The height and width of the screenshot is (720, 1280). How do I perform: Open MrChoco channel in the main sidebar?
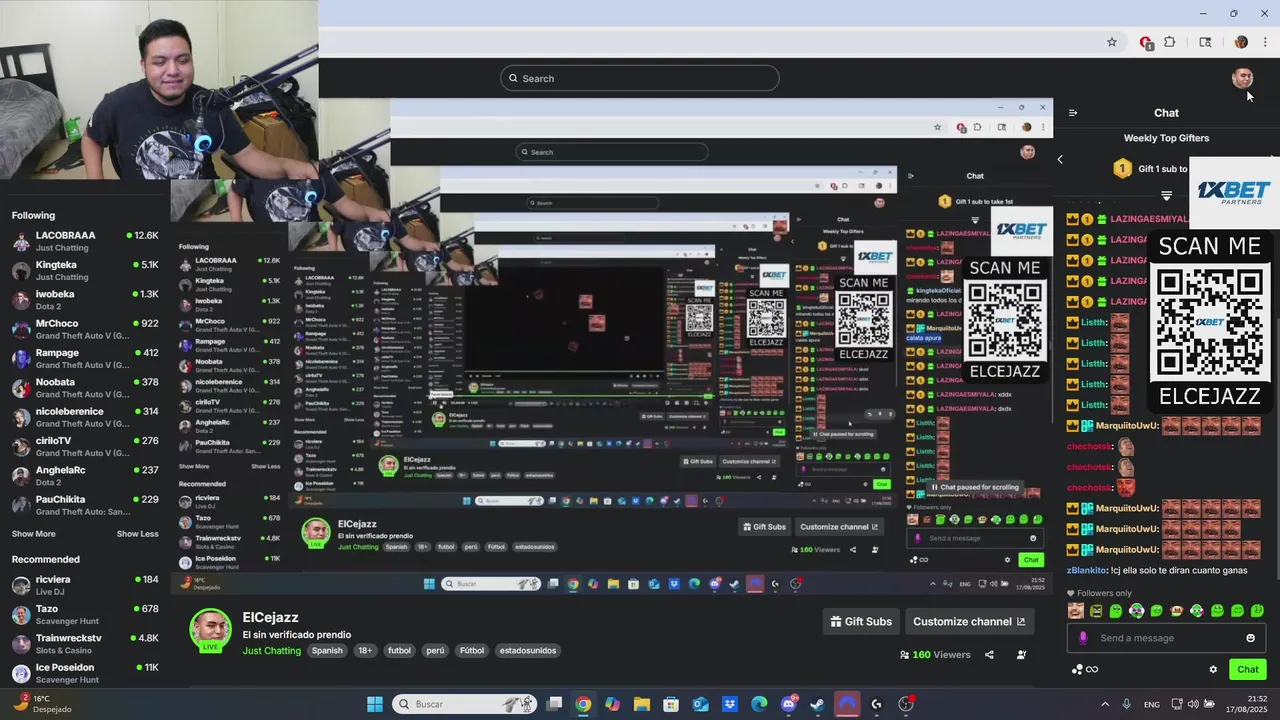[85, 329]
